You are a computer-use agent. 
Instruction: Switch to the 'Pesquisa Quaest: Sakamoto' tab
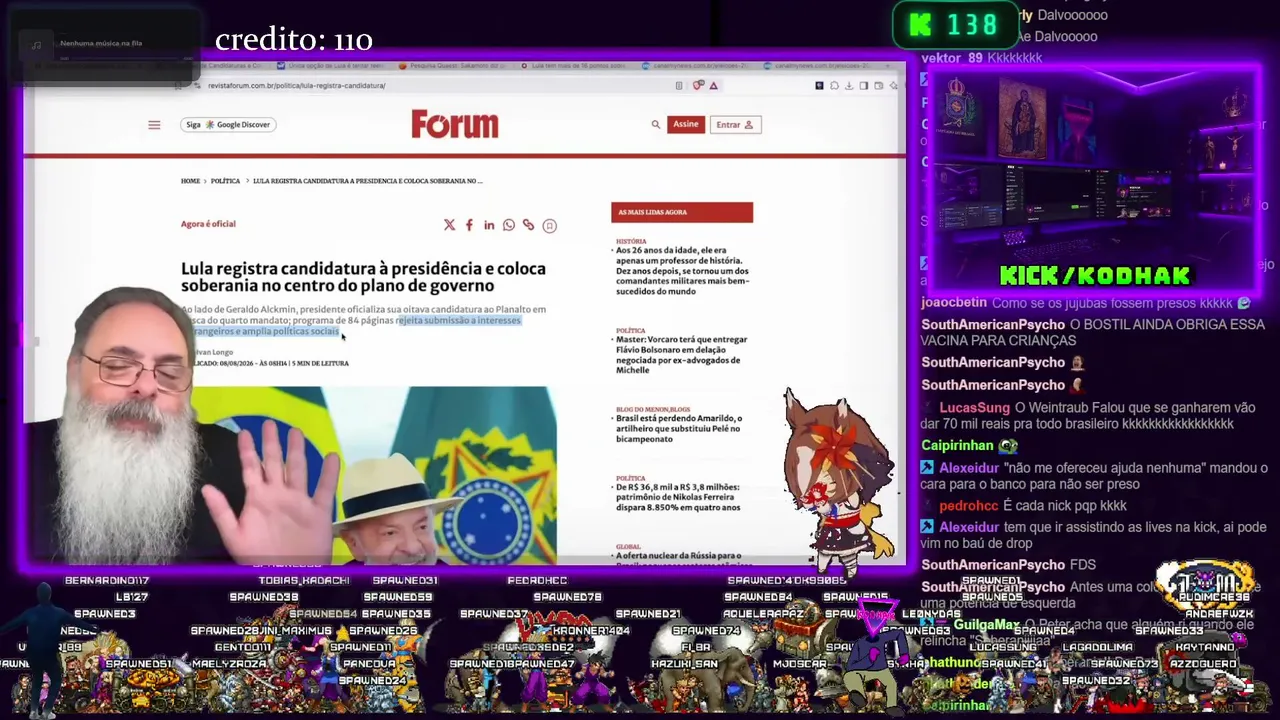[452, 66]
